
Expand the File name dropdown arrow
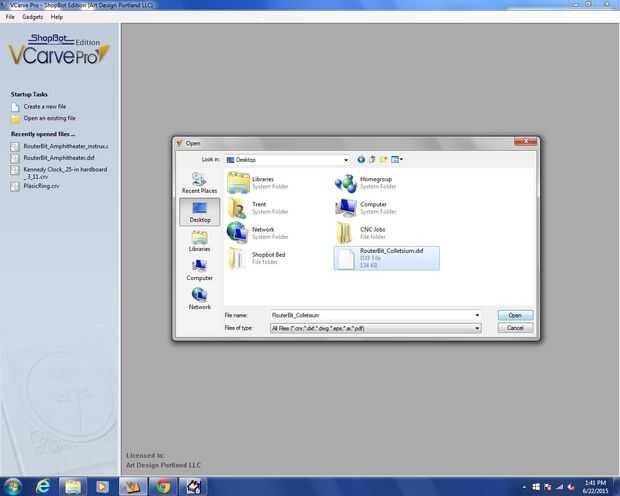click(x=477, y=315)
